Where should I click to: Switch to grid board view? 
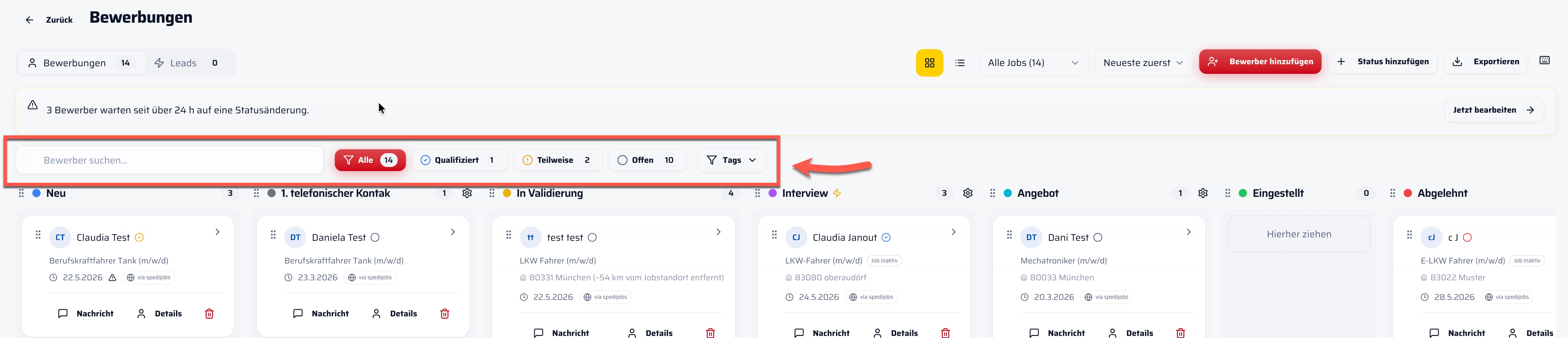pyautogui.click(x=929, y=63)
